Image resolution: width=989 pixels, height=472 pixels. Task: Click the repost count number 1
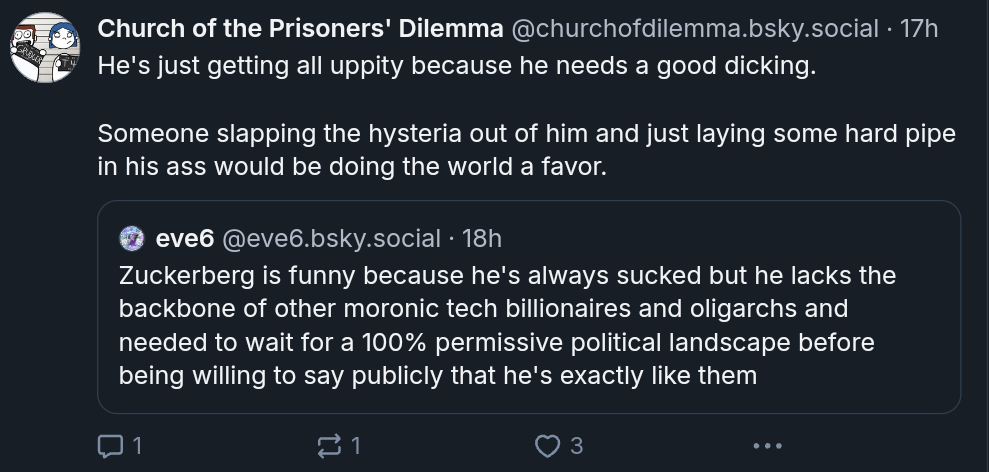[x=356, y=446]
